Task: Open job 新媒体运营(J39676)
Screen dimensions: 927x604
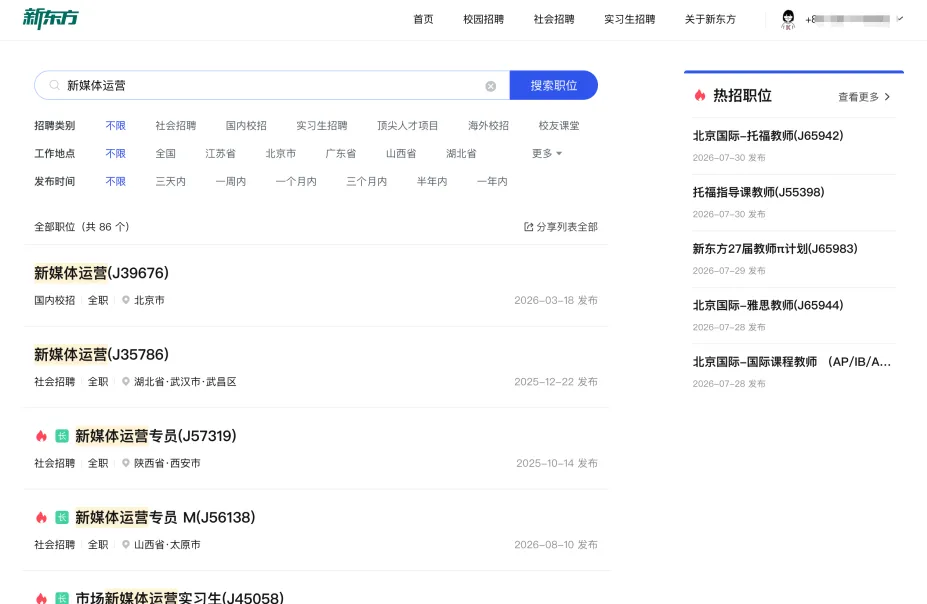Action: 101,273
